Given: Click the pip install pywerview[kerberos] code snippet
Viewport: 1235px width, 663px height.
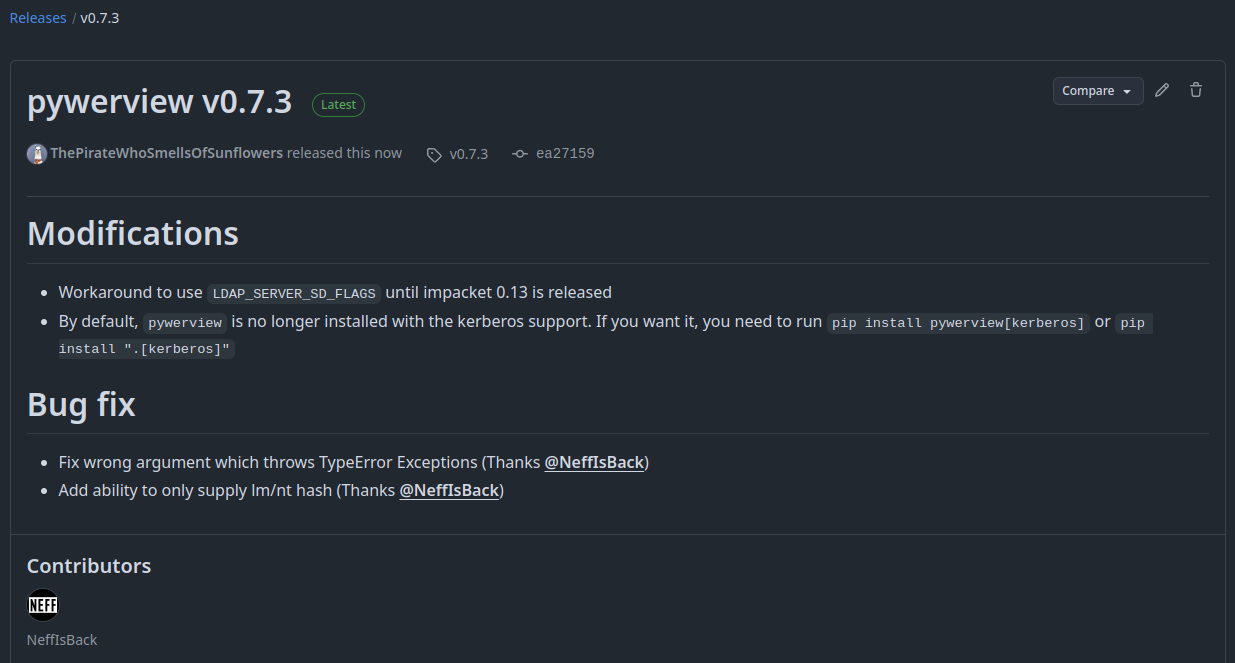Looking at the screenshot, I should [958, 323].
